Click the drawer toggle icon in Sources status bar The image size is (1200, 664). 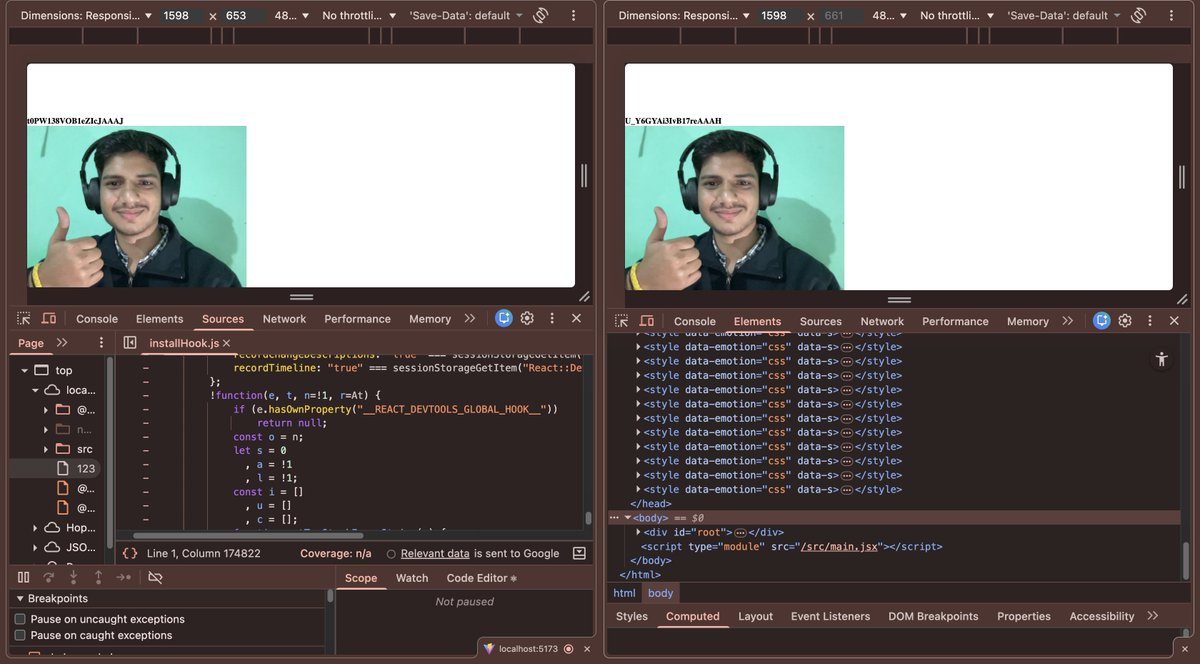[579, 553]
